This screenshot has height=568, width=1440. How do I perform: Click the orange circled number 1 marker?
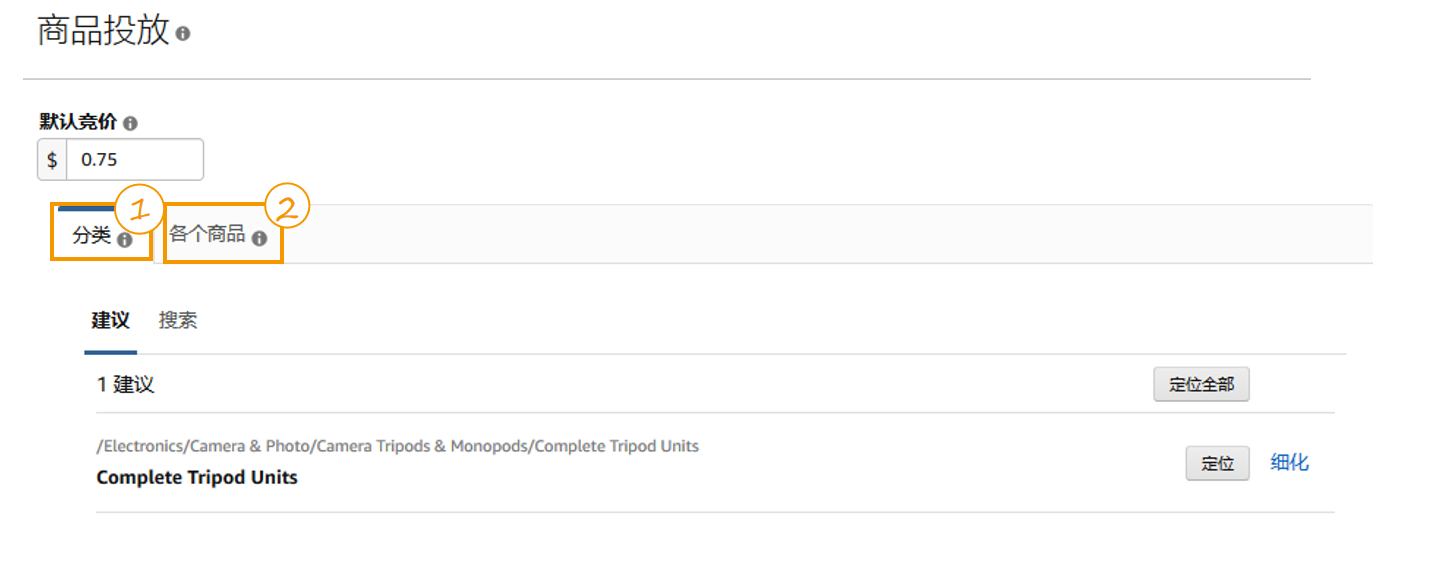pos(139,208)
